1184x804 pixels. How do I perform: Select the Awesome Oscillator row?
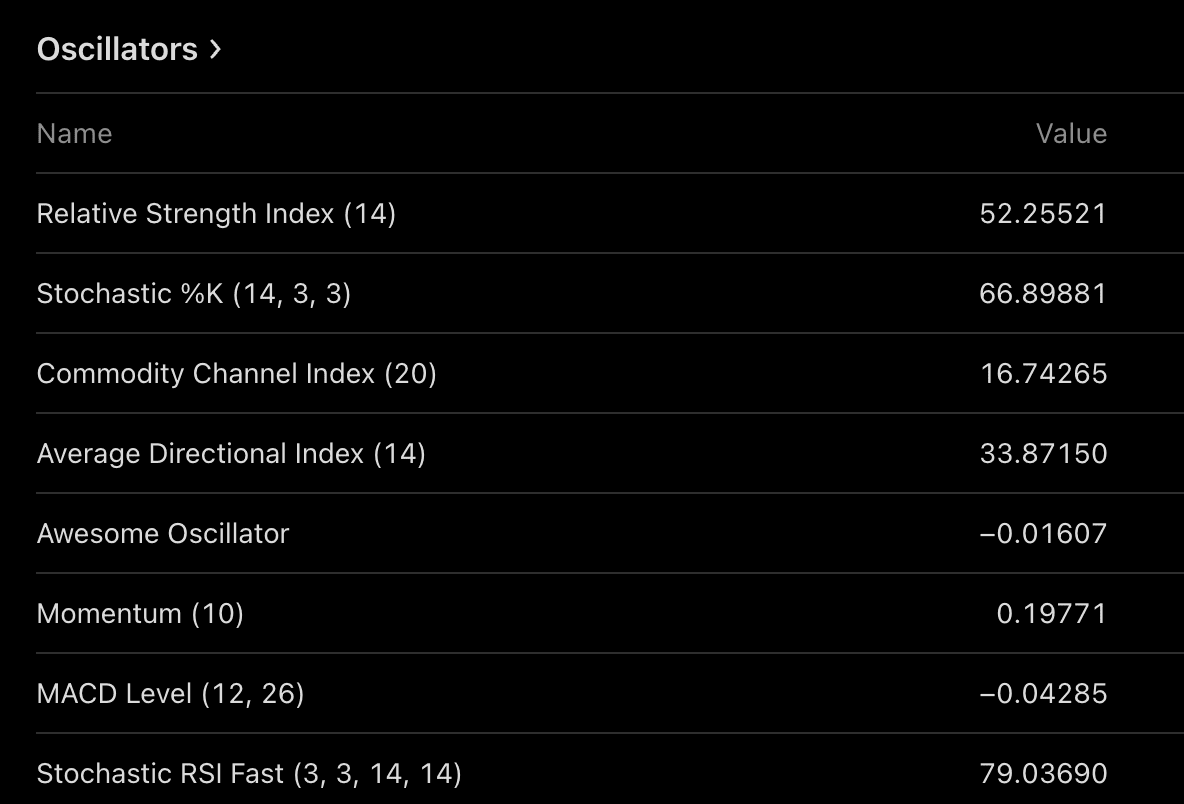(609, 534)
